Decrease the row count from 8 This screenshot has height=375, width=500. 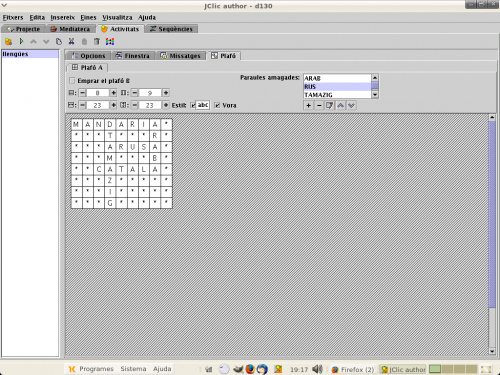[83, 93]
